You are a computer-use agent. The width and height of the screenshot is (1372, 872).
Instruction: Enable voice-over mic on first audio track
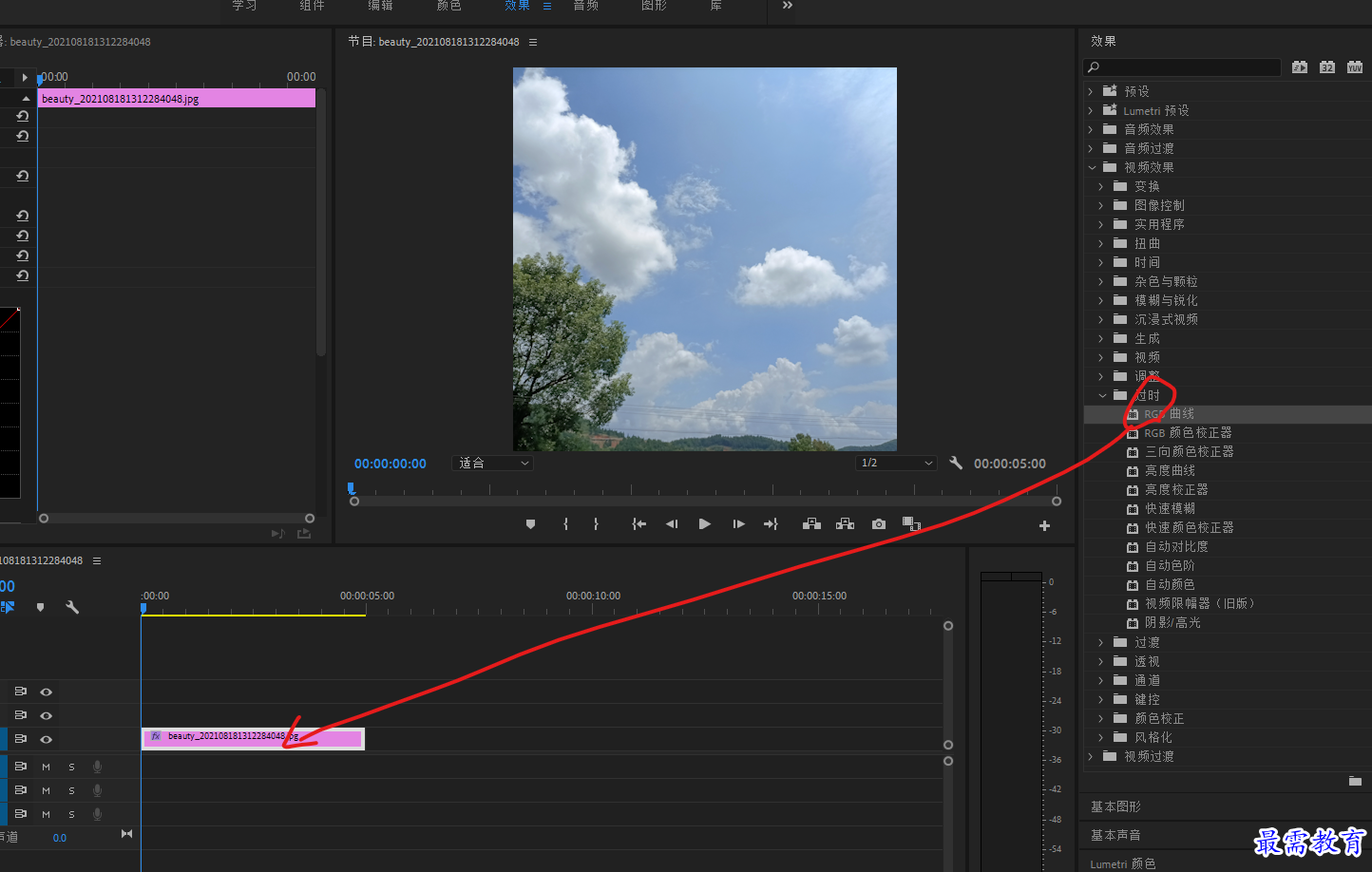point(97,767)
